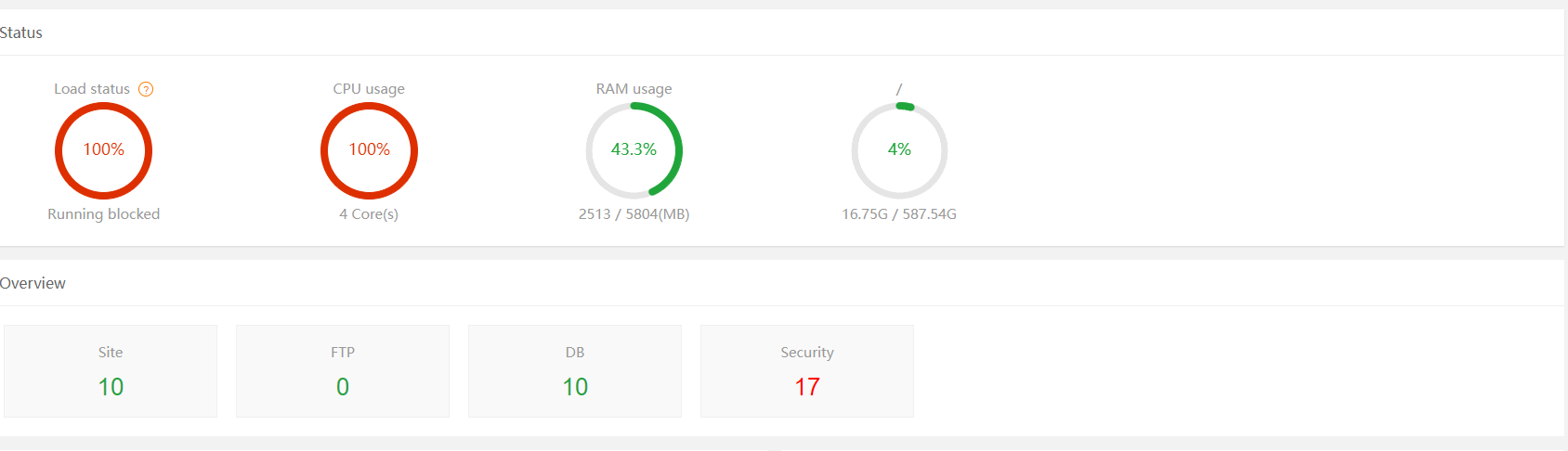Click the Overview section header
The height and width of the screenshot is (451, 1568).
pos(33,284)
